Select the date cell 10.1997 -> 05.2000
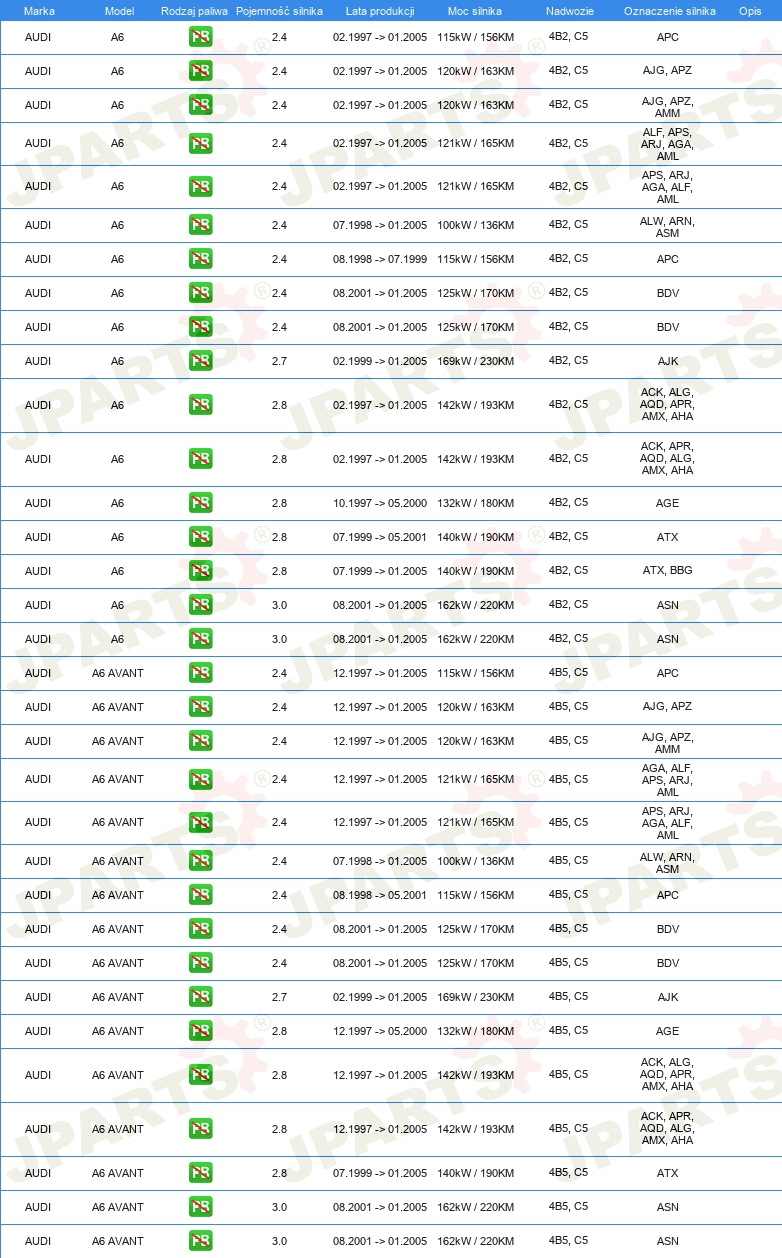This screenshot has width=782, height=1258. (380, 503)
